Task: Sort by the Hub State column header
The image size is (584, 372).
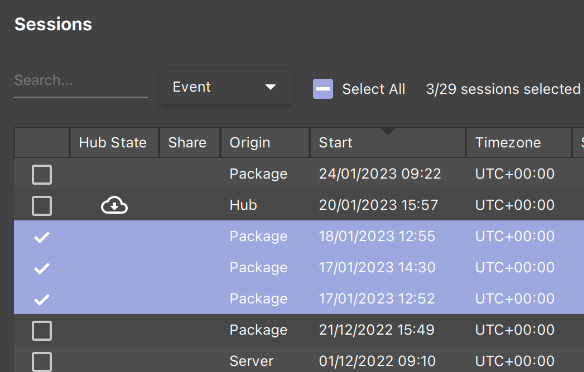Action: [114, 143]
